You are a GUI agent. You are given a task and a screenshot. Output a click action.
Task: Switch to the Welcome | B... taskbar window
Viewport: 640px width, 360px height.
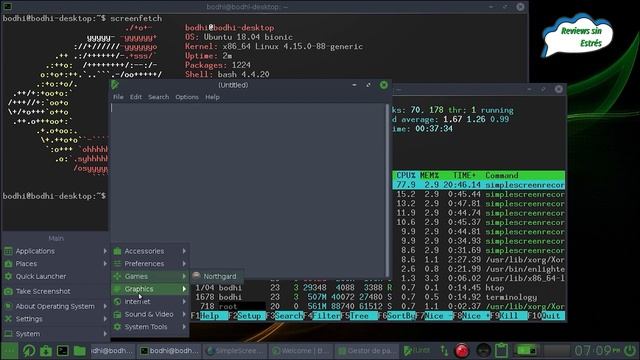[300, 351]
